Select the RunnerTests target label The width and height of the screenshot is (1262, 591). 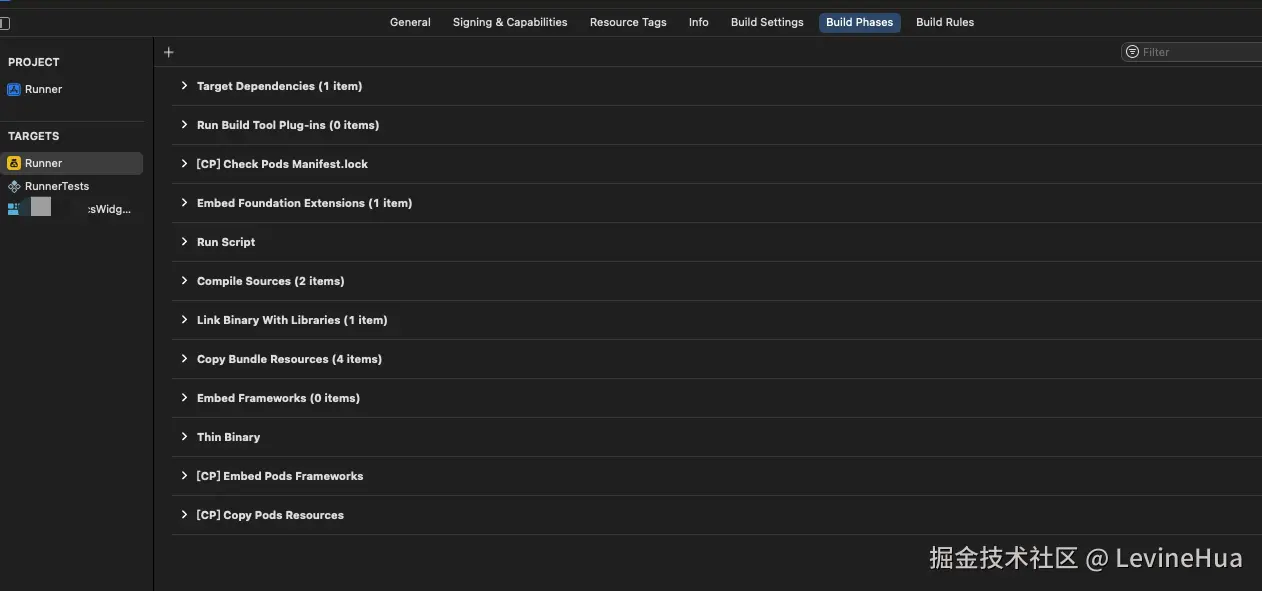[x=57, y=186]
